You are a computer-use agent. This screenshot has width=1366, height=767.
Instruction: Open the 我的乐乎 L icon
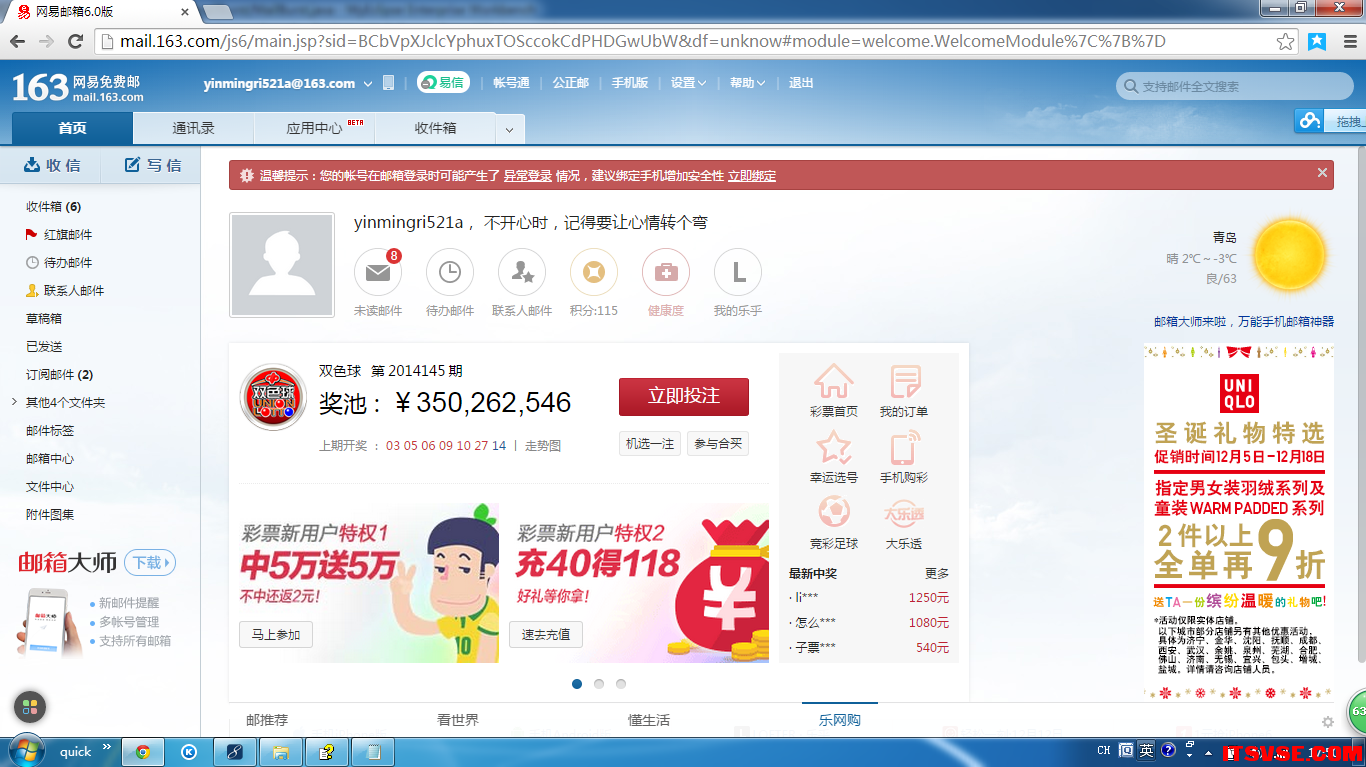click(x=738, y=272)
